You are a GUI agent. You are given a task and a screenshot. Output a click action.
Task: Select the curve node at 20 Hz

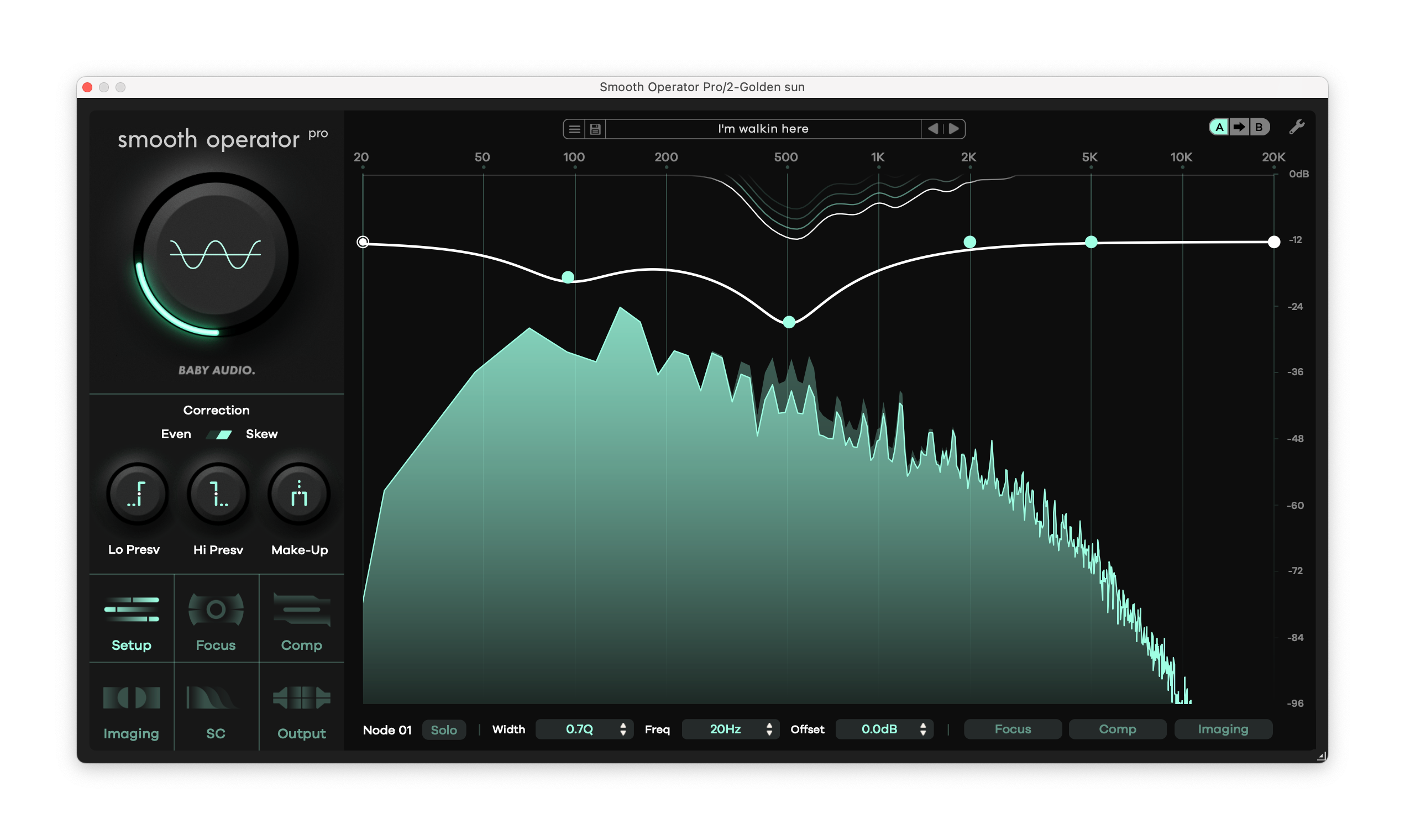pyautogui.click(x=363, y=242)
